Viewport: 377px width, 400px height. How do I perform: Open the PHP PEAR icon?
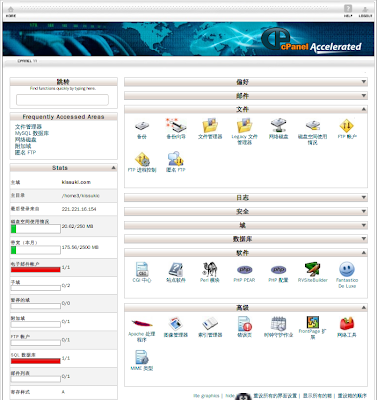(245, 269)
